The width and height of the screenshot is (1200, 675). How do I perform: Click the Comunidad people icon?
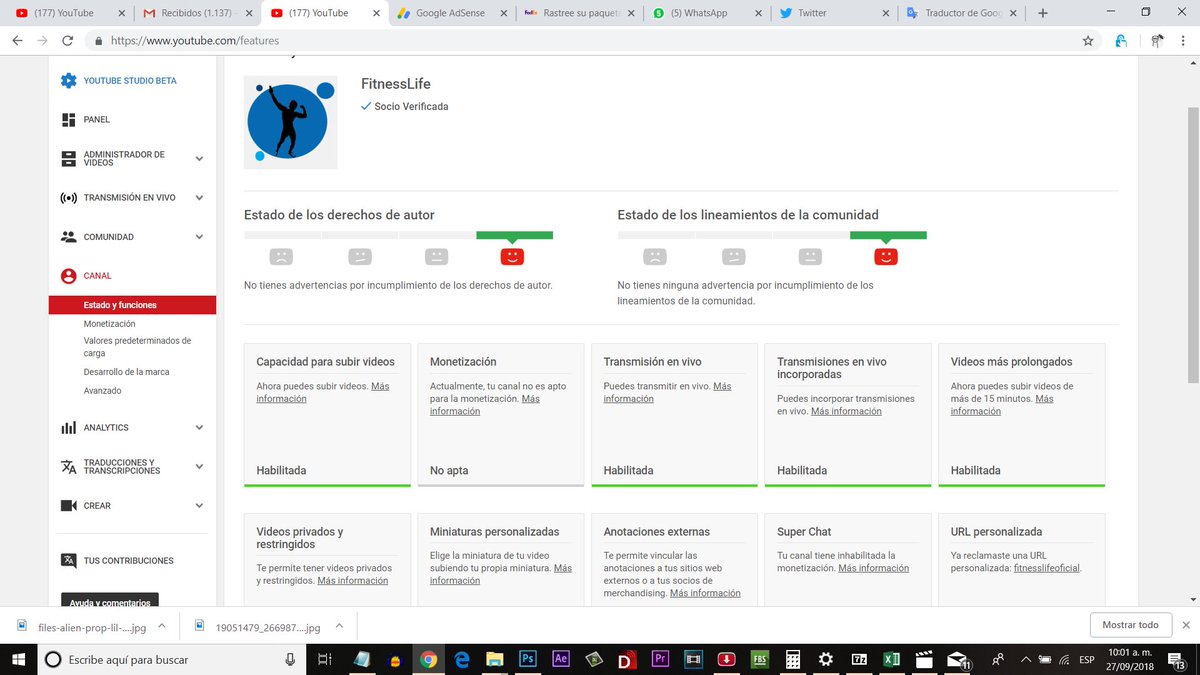pyautogui.click(x=68, y=237)
